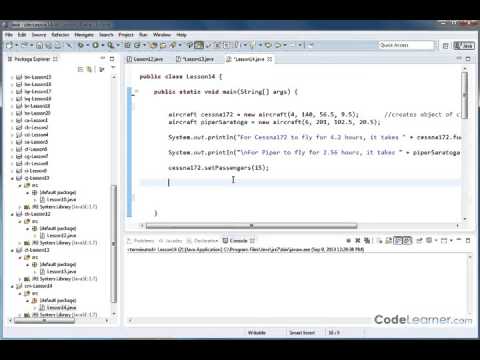
Task: Click the Pin Console icon
Action: coord(419,240)
